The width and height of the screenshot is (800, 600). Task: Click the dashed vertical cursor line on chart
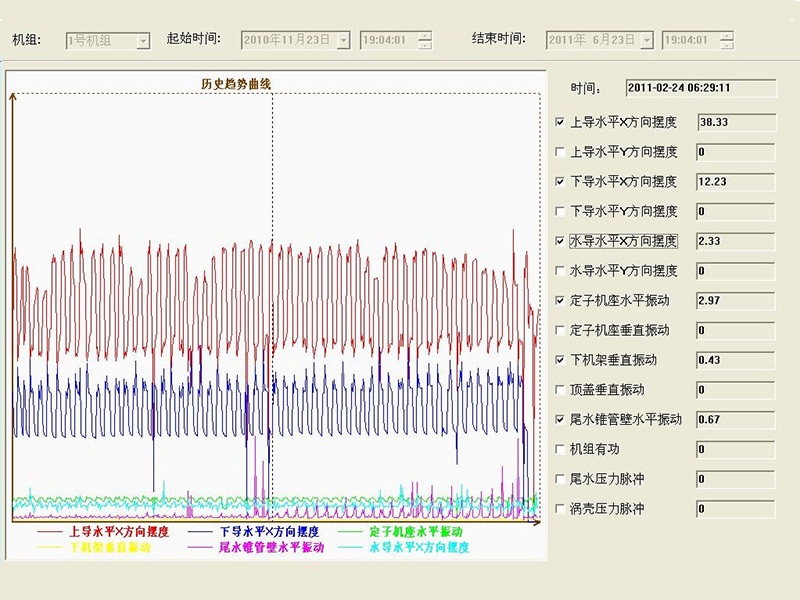point(272,300)
